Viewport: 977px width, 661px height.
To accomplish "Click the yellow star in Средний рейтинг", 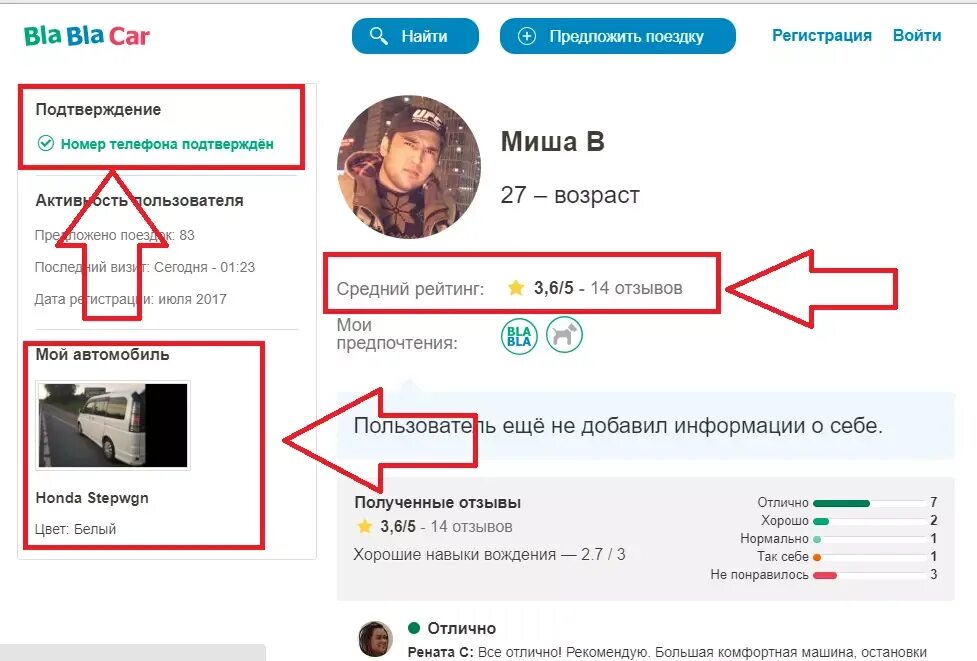I will [516, 288].
